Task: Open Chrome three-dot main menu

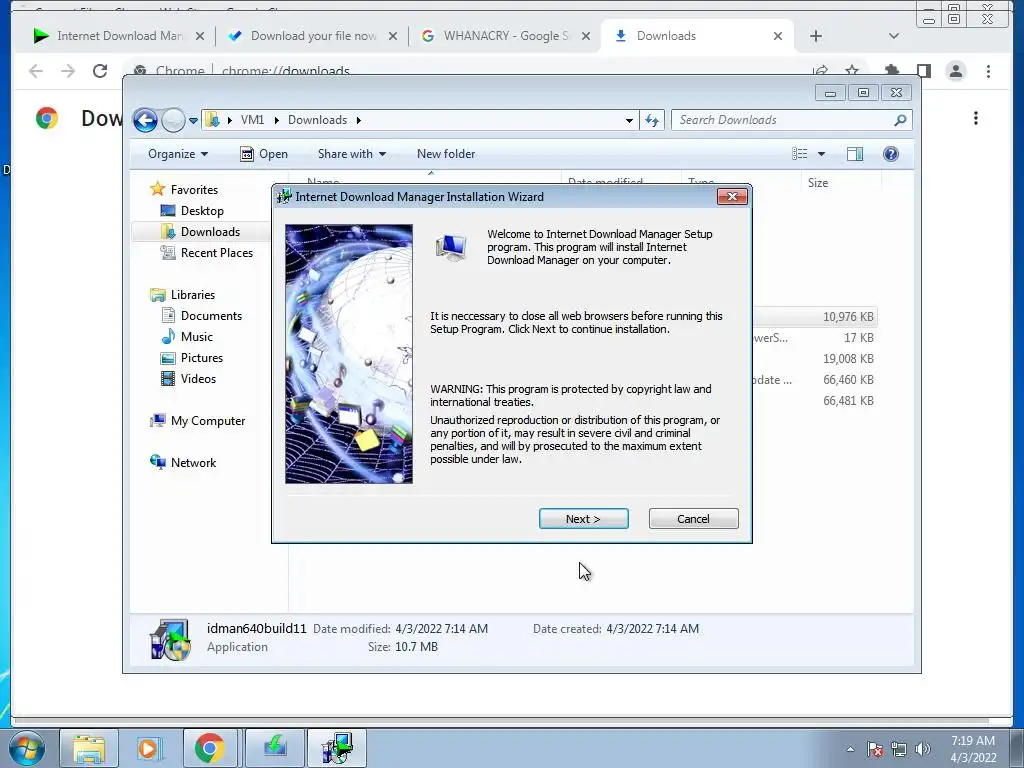Action: [988, 71]
